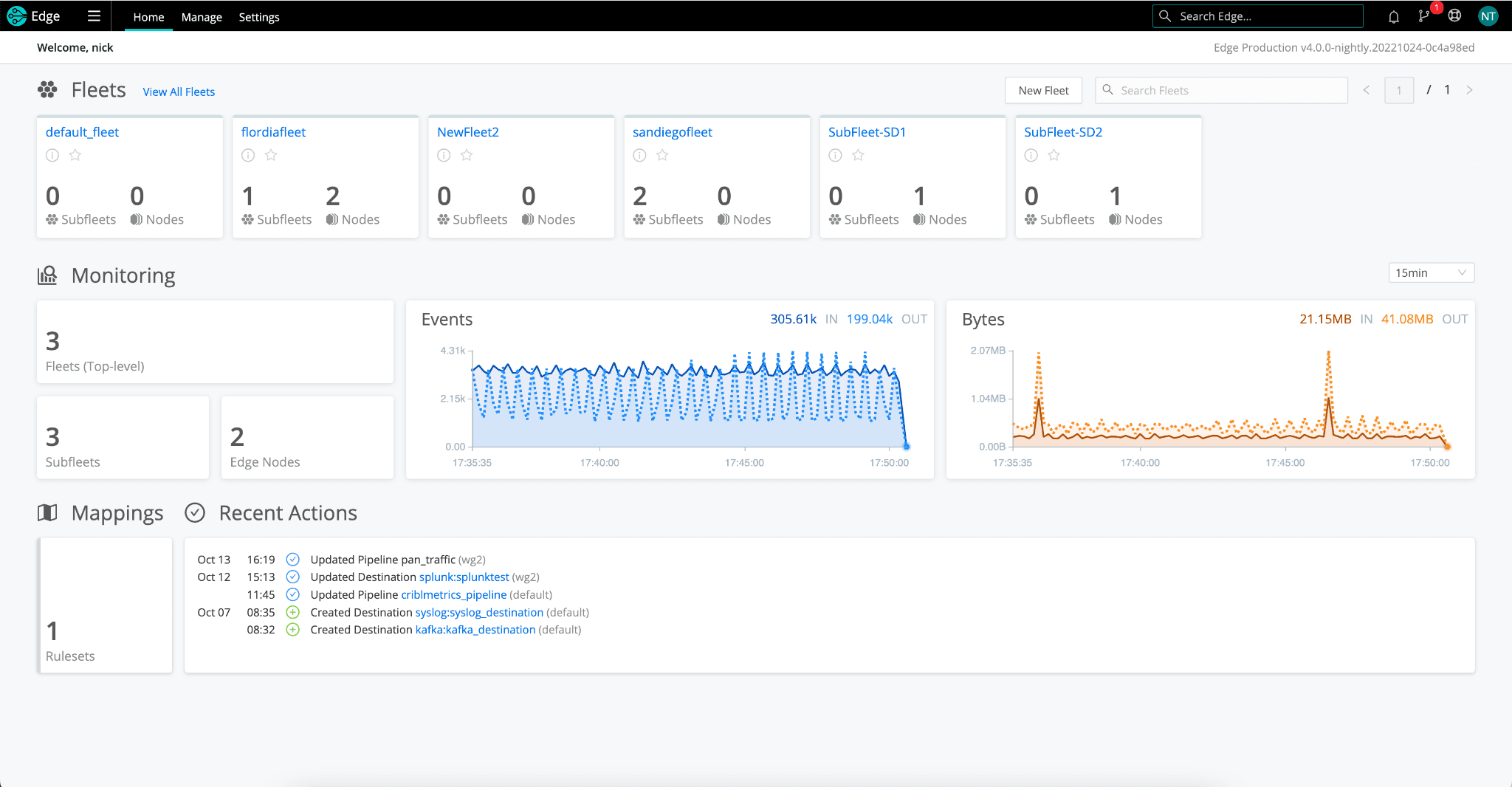Switch to the Settings tab
Viewport: 1512px width, 787px height.
pyautogui.click(x=258, y=17)
